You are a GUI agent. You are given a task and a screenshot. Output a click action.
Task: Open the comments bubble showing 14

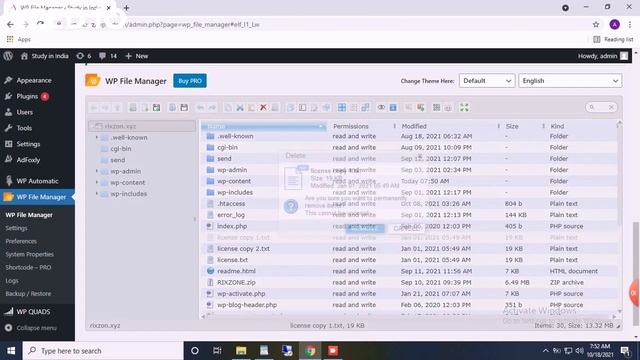coord(108,56)
